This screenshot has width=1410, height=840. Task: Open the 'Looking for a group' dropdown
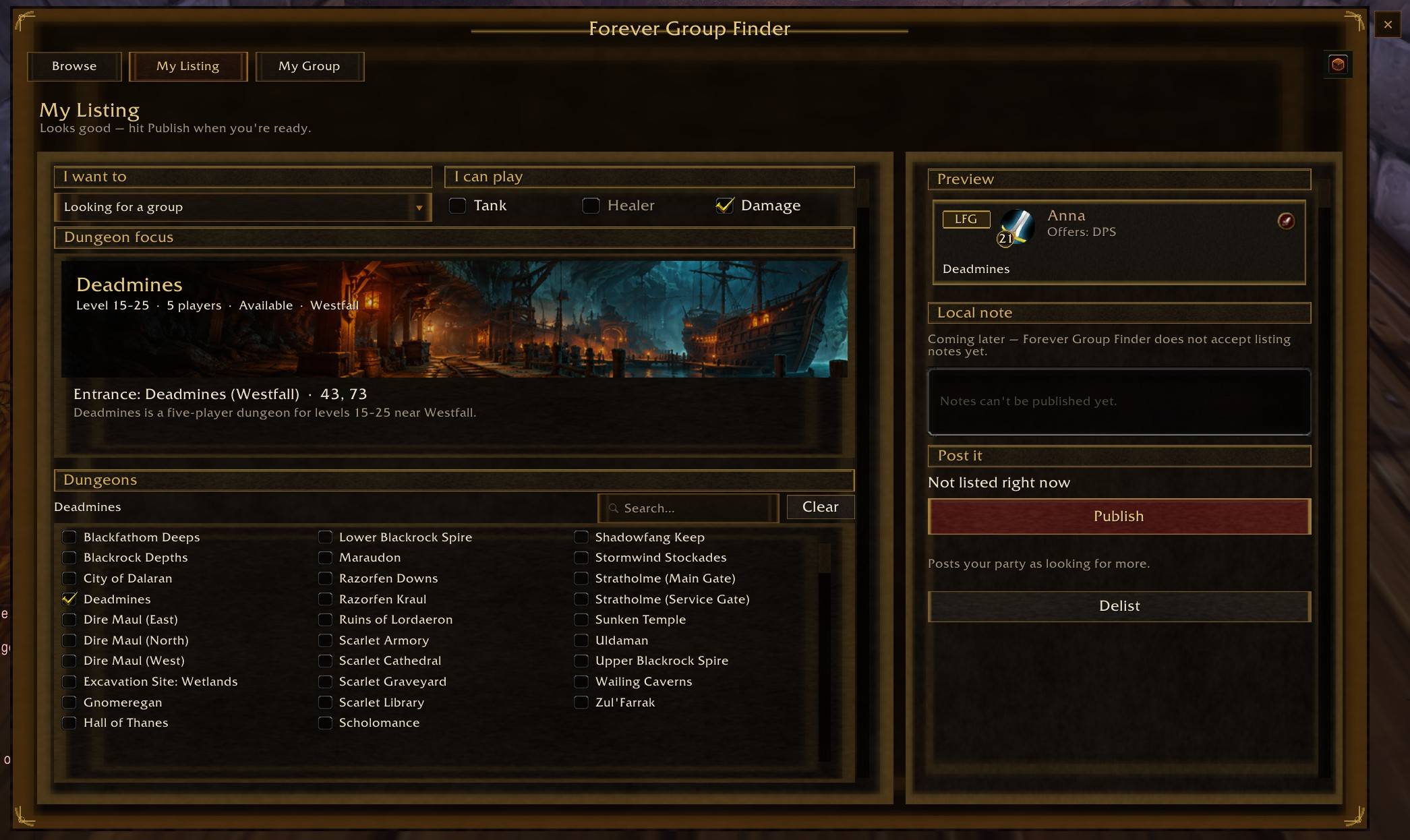[x=243, y=207]
